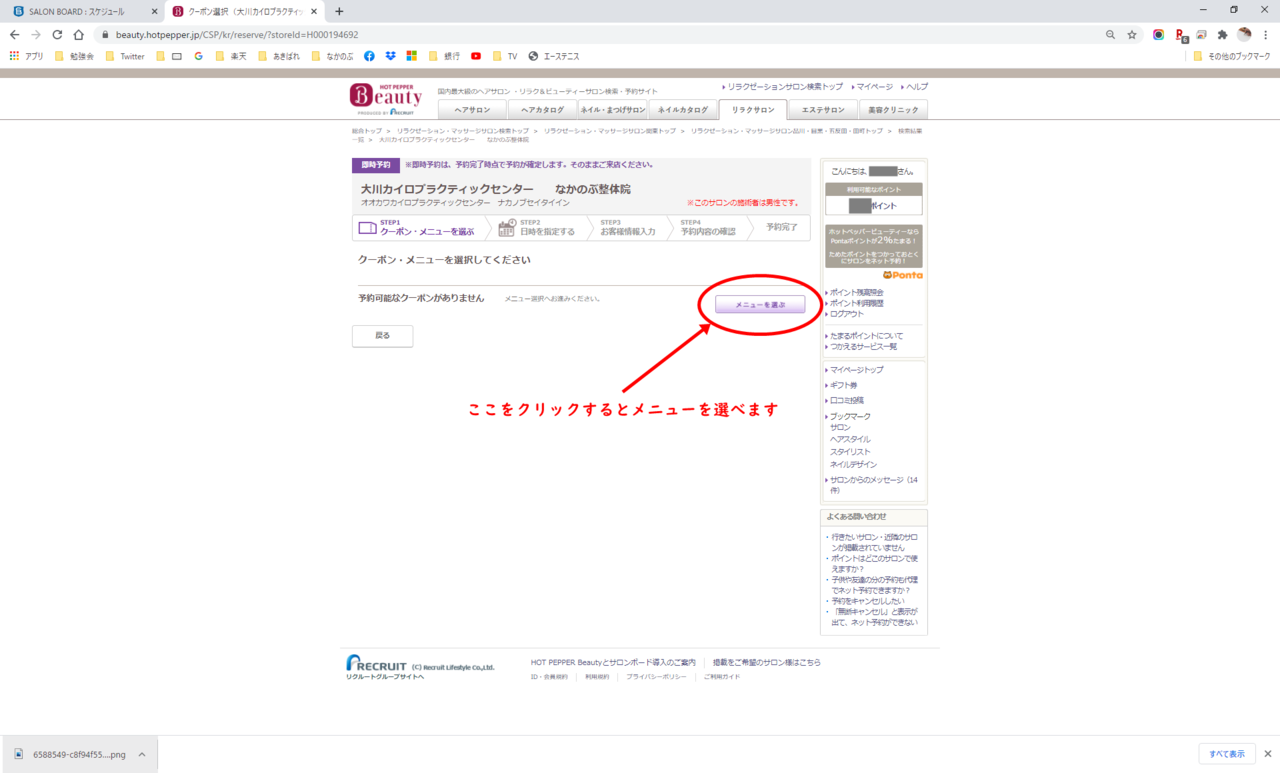This screenshot has height=773, width=1280.
Task: Open the Chrome extensions puzzle icon
Action: (1222, 34)
